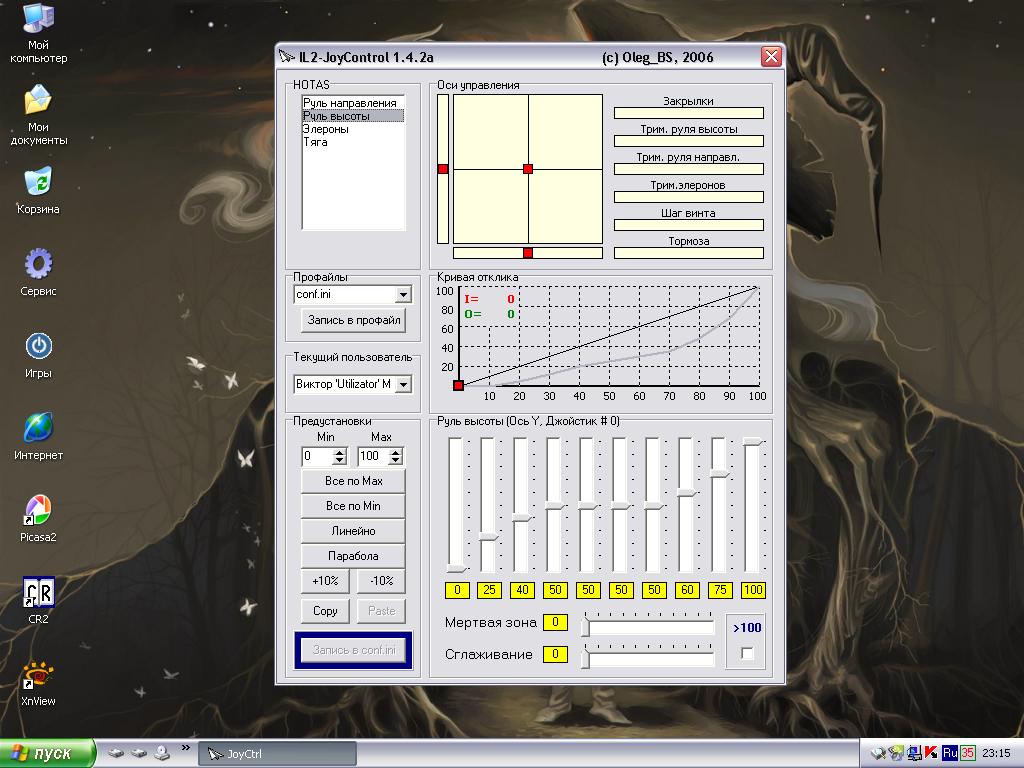Expand the current user dropdown
The height and width of the screenshot is (768, 1024).
403,384
